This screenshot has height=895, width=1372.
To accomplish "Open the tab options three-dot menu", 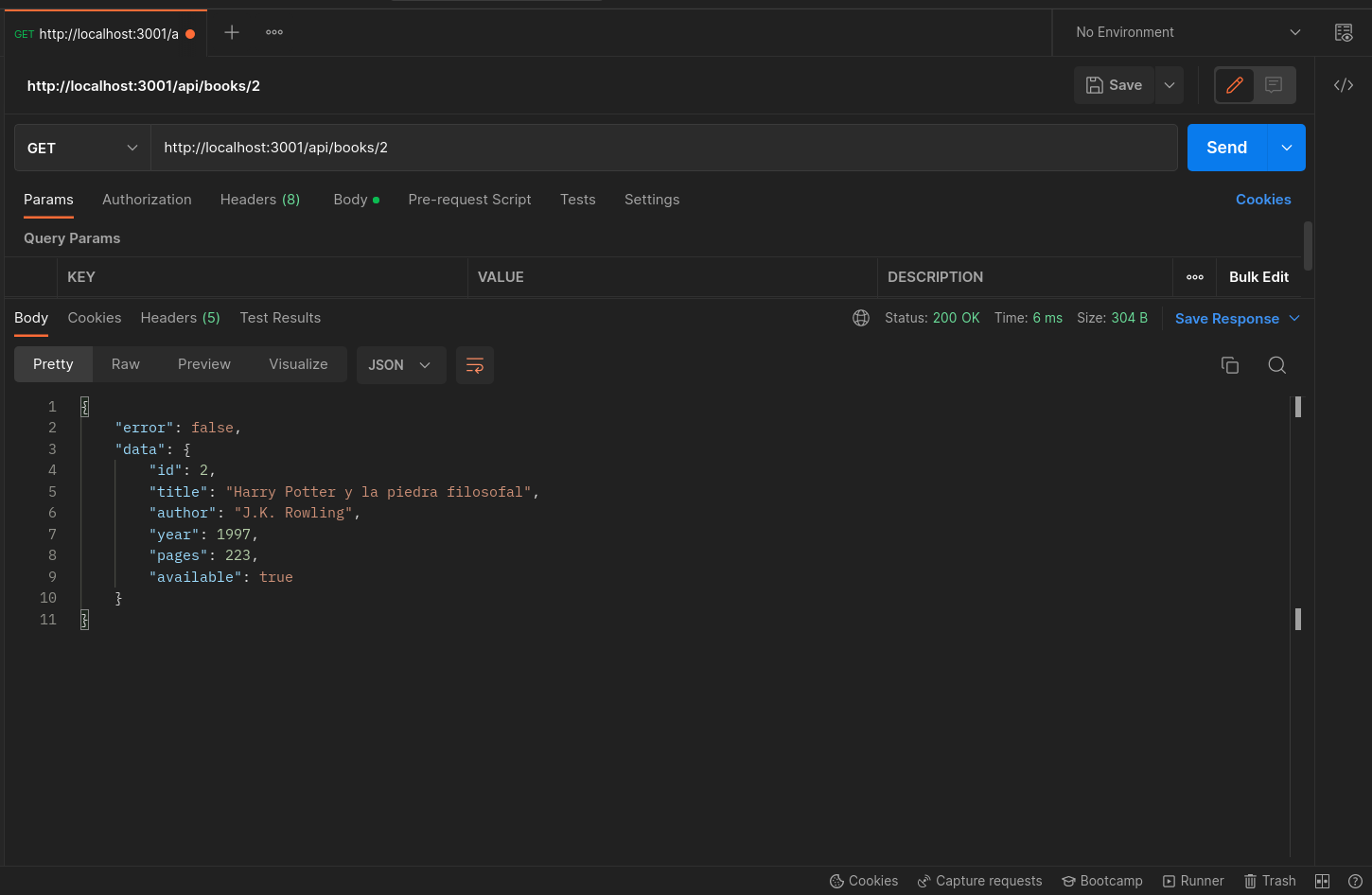I will click(x=274, y=32).
